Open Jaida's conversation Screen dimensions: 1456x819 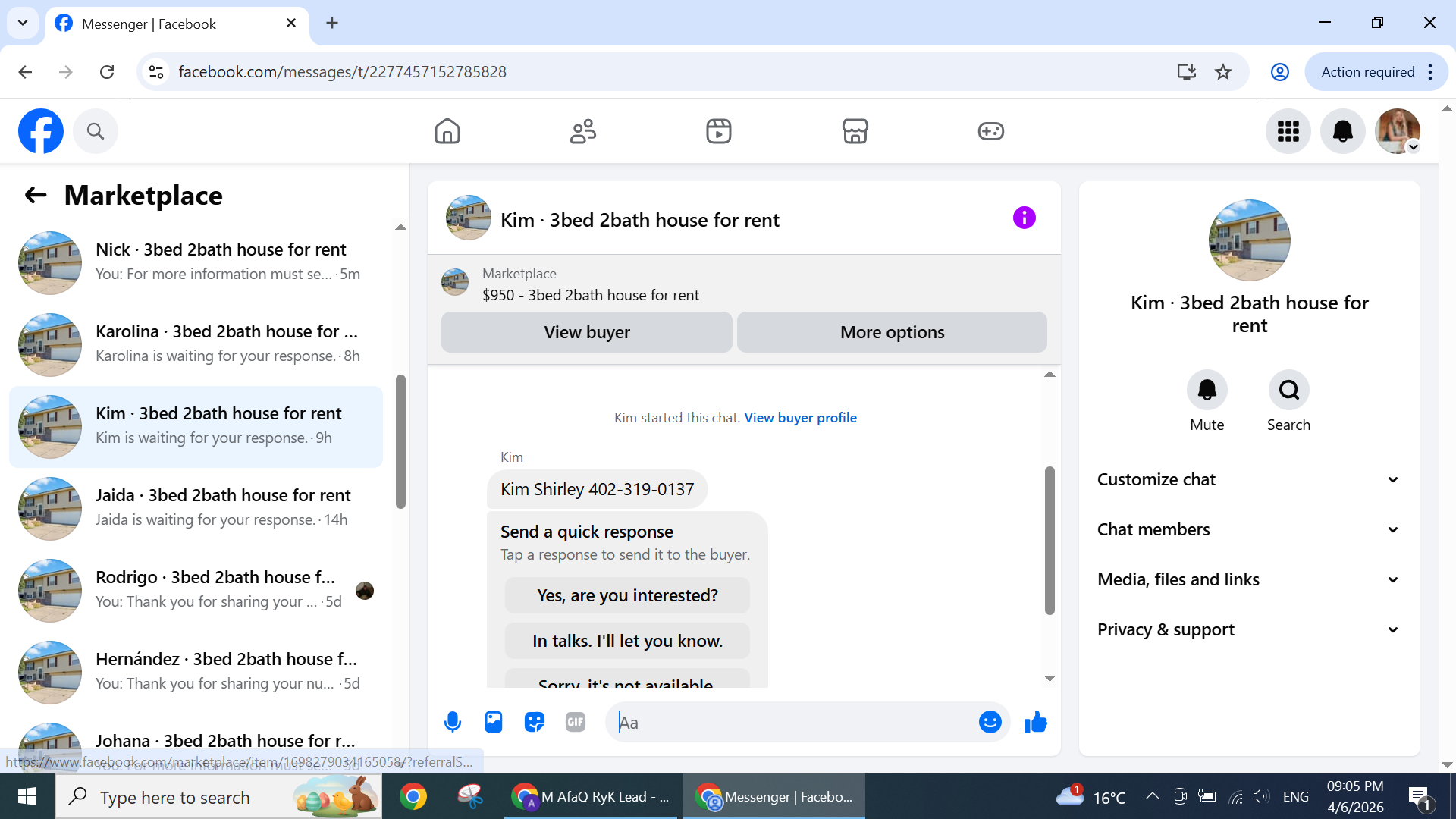click(196, 508)
